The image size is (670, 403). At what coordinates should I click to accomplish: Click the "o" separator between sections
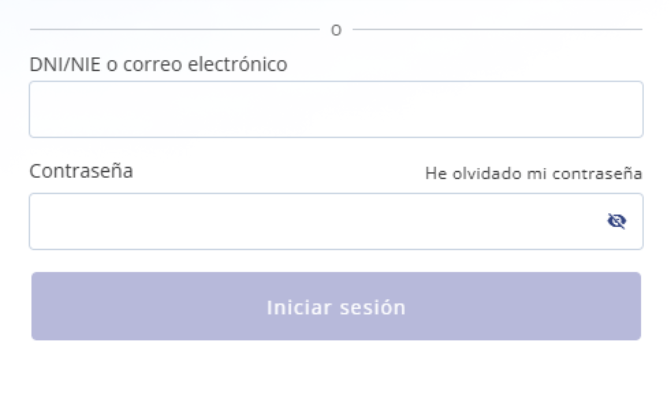pos(336,31)
